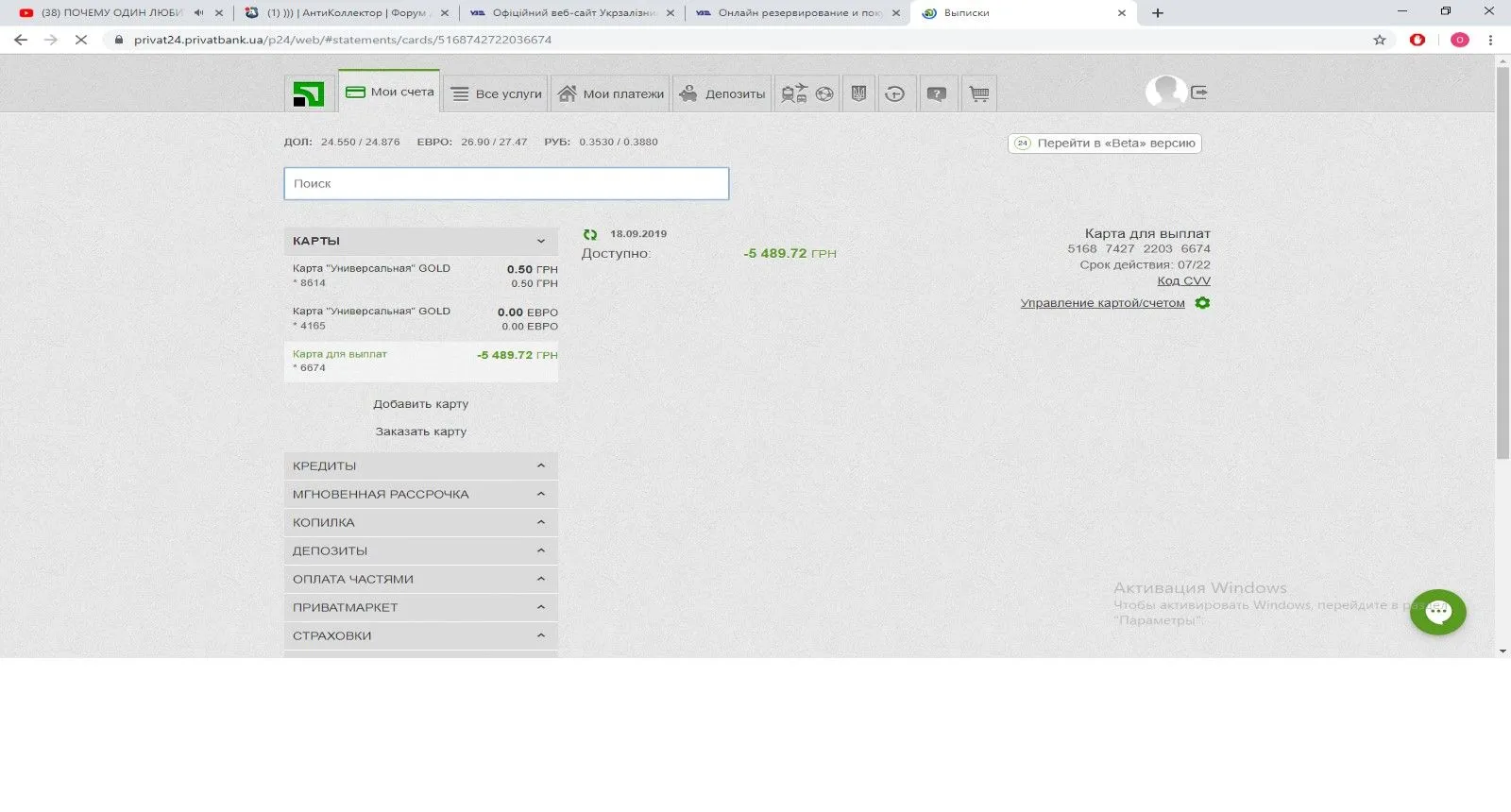Click the Код CVV link
The width and height of the screenshot is (1511, 812).
pos(1183,280)
